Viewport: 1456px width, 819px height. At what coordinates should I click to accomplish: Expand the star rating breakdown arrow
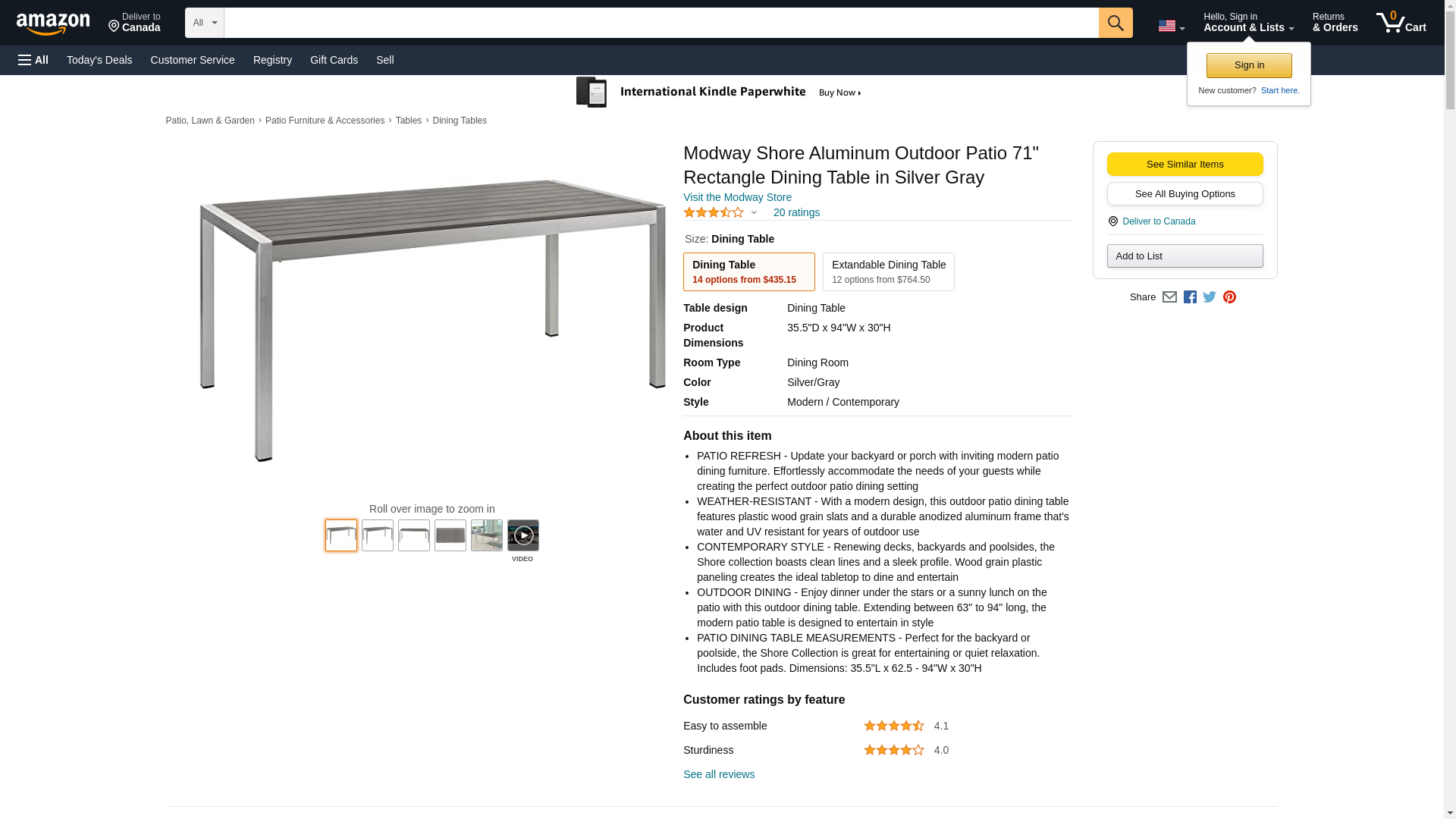(x=754, y=212)
